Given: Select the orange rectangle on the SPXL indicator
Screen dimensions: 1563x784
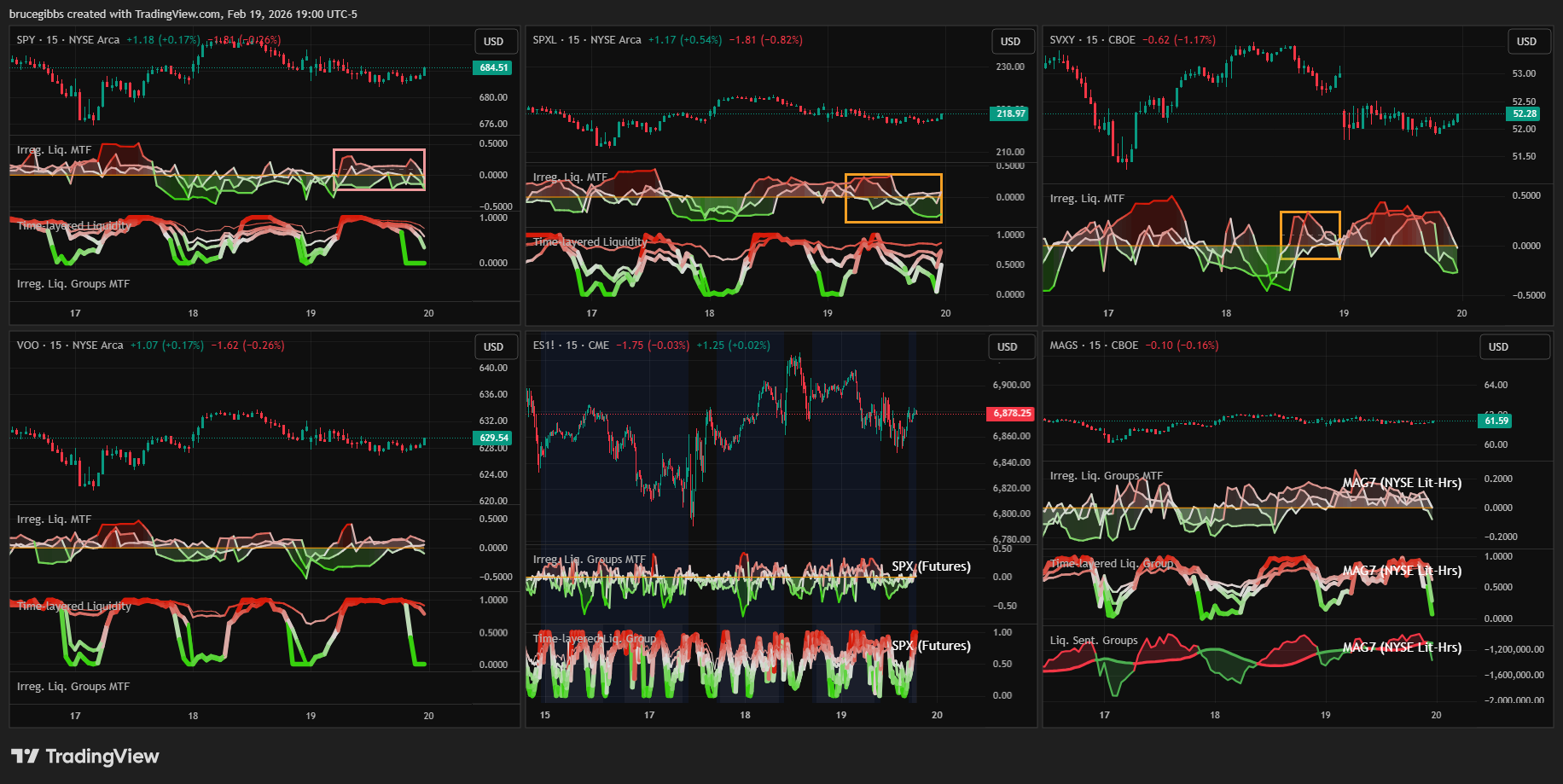Looking at the screenshot, I should (x=893, y=176).
